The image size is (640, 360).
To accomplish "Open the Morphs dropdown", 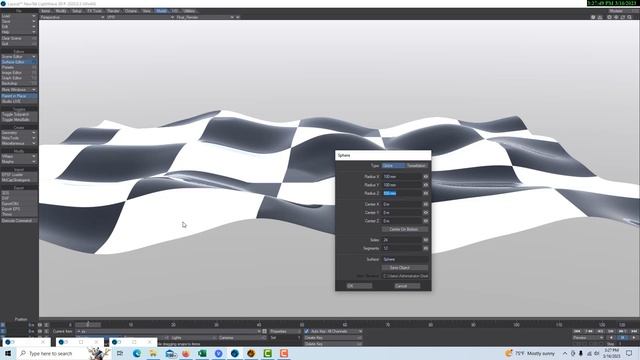I will tap(19, 162).
